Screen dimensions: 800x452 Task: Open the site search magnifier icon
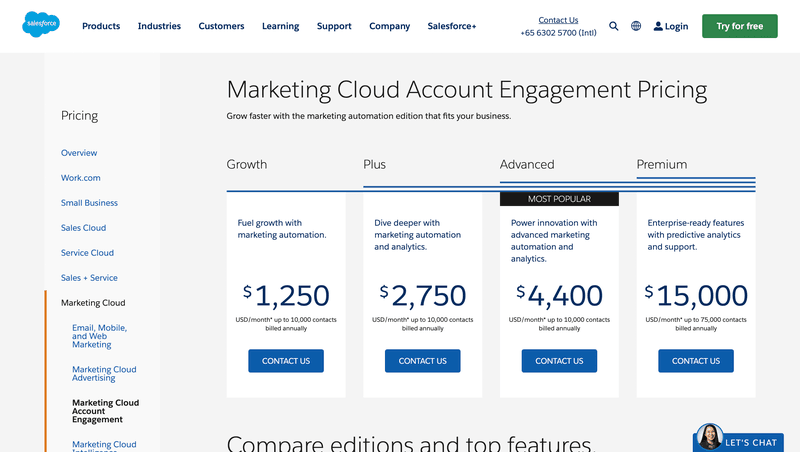click(x=614, y=26)
